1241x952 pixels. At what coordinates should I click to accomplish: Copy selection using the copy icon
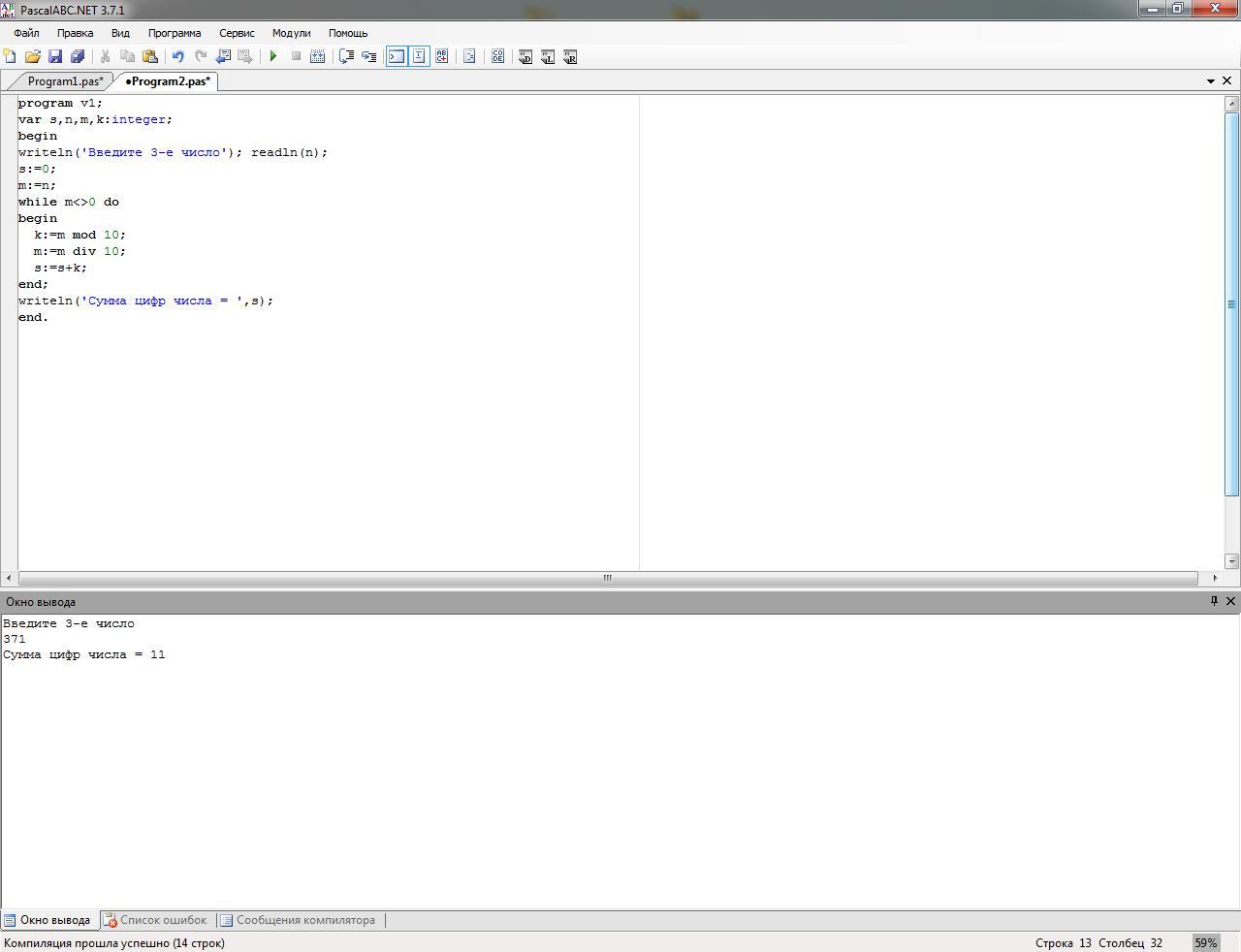click(x=127, y=56)
